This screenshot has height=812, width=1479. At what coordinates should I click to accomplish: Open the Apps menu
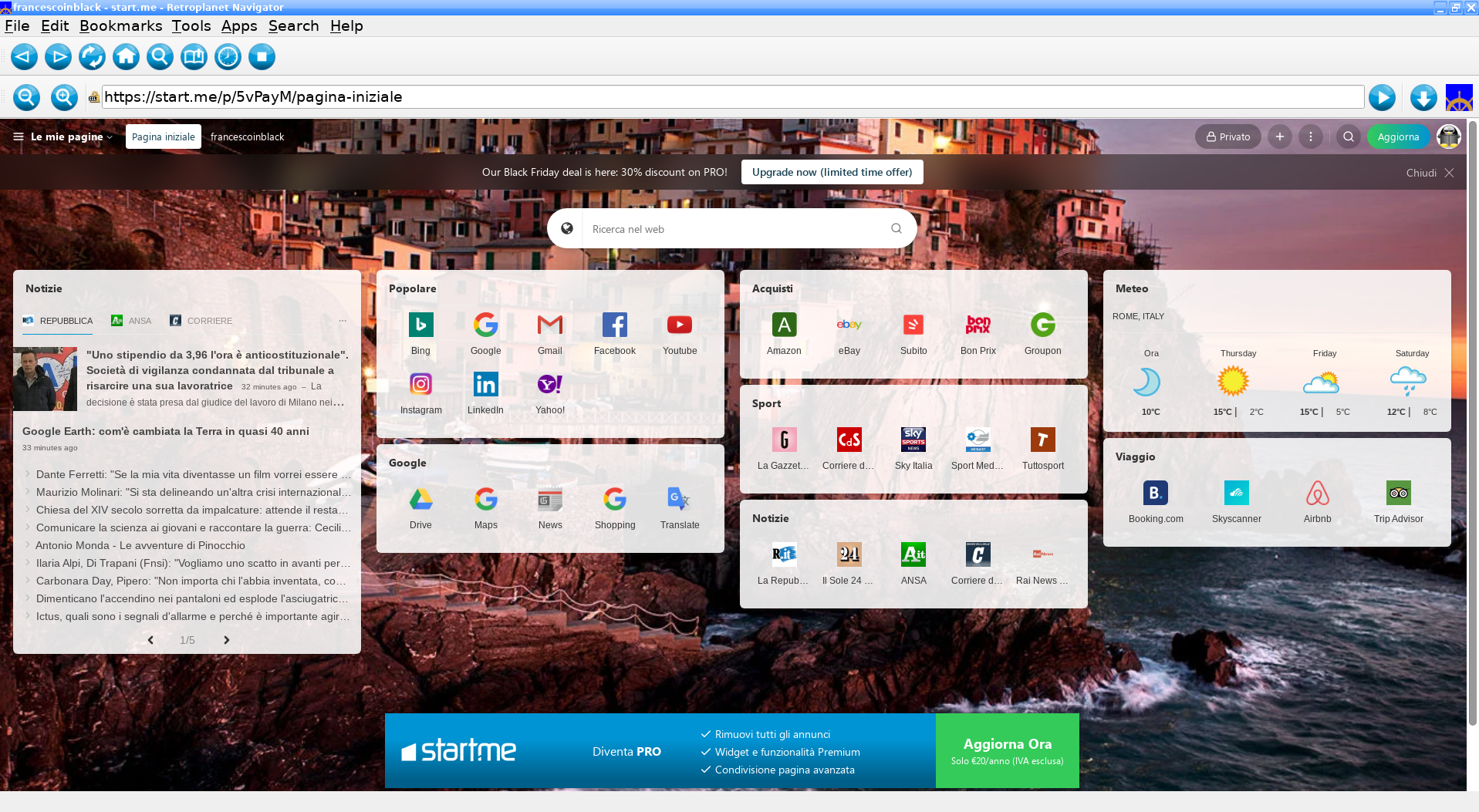pos(239,25)
